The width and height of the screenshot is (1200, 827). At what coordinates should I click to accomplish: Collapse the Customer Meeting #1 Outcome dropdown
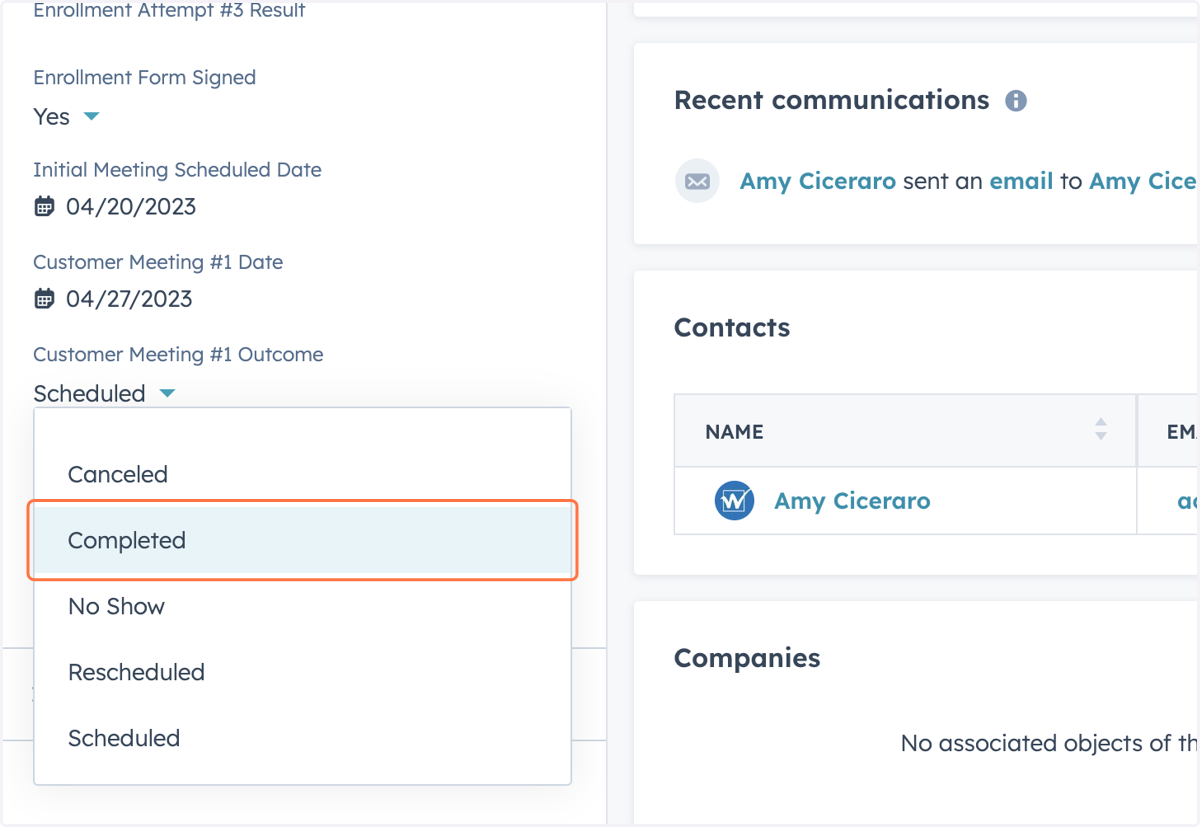105,393
